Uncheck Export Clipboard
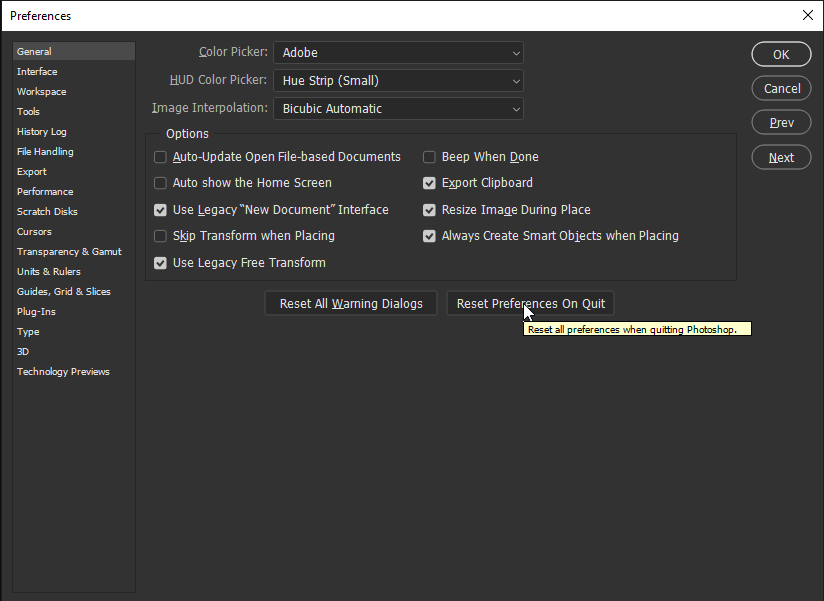824x601 pixels. click(x=429, y=183)
